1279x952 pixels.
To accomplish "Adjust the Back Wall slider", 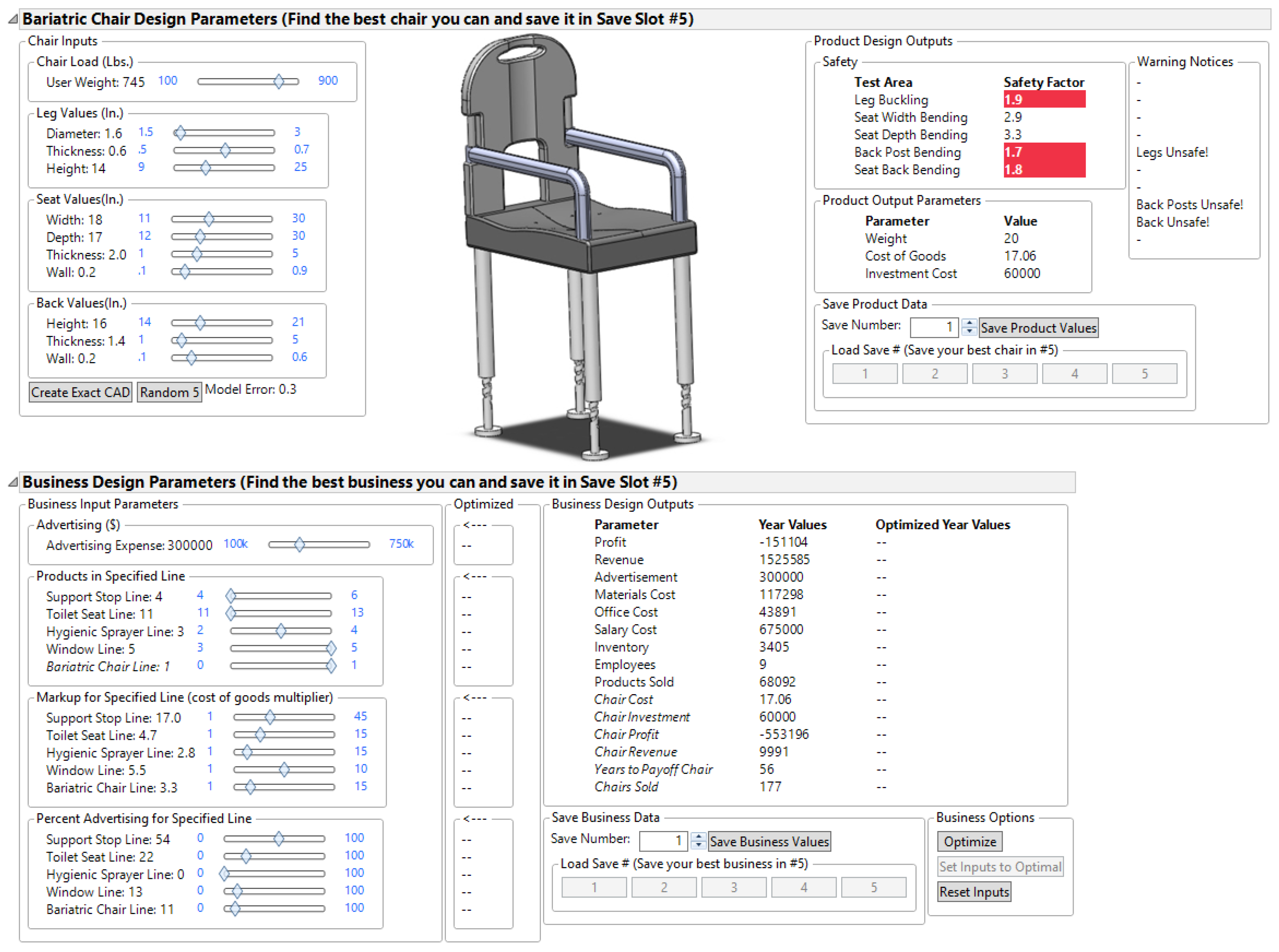I will (222, 358).
